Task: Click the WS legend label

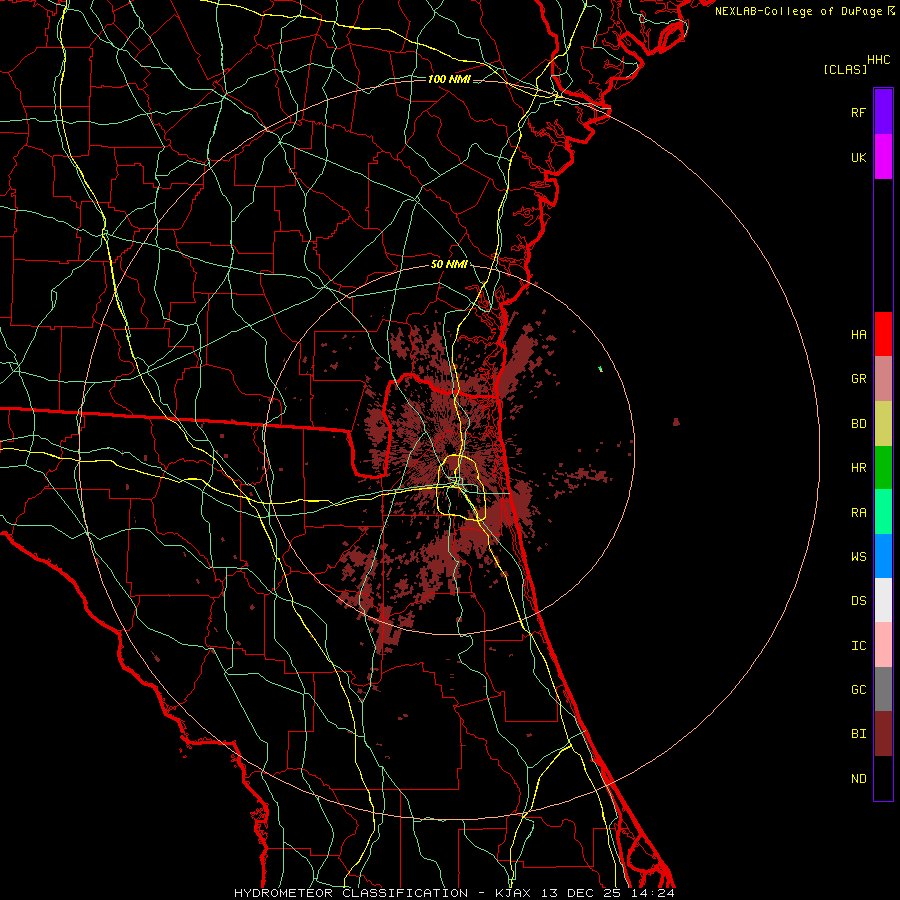Action: pos(858,557)
